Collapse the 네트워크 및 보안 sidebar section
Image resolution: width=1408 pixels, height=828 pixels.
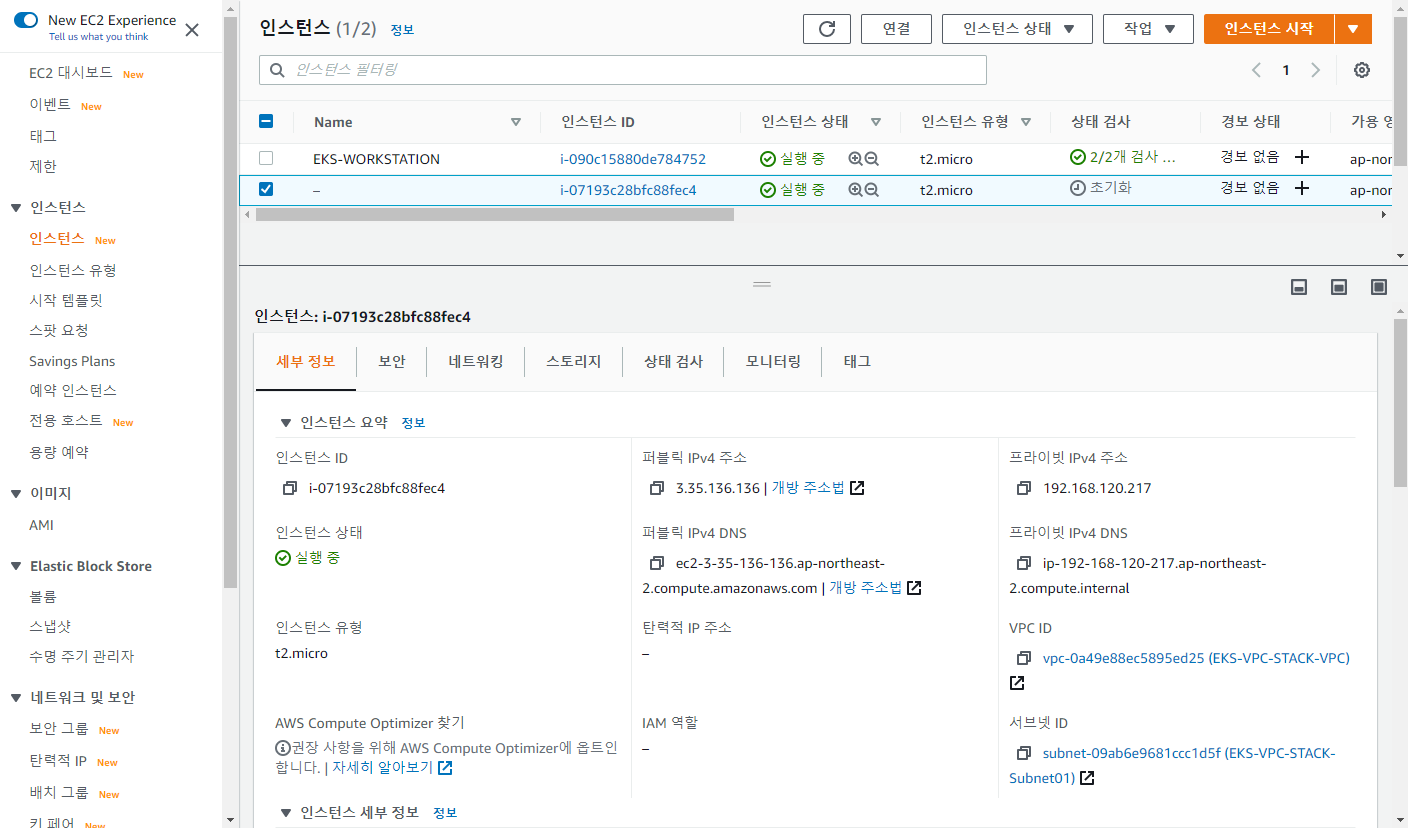15,698
